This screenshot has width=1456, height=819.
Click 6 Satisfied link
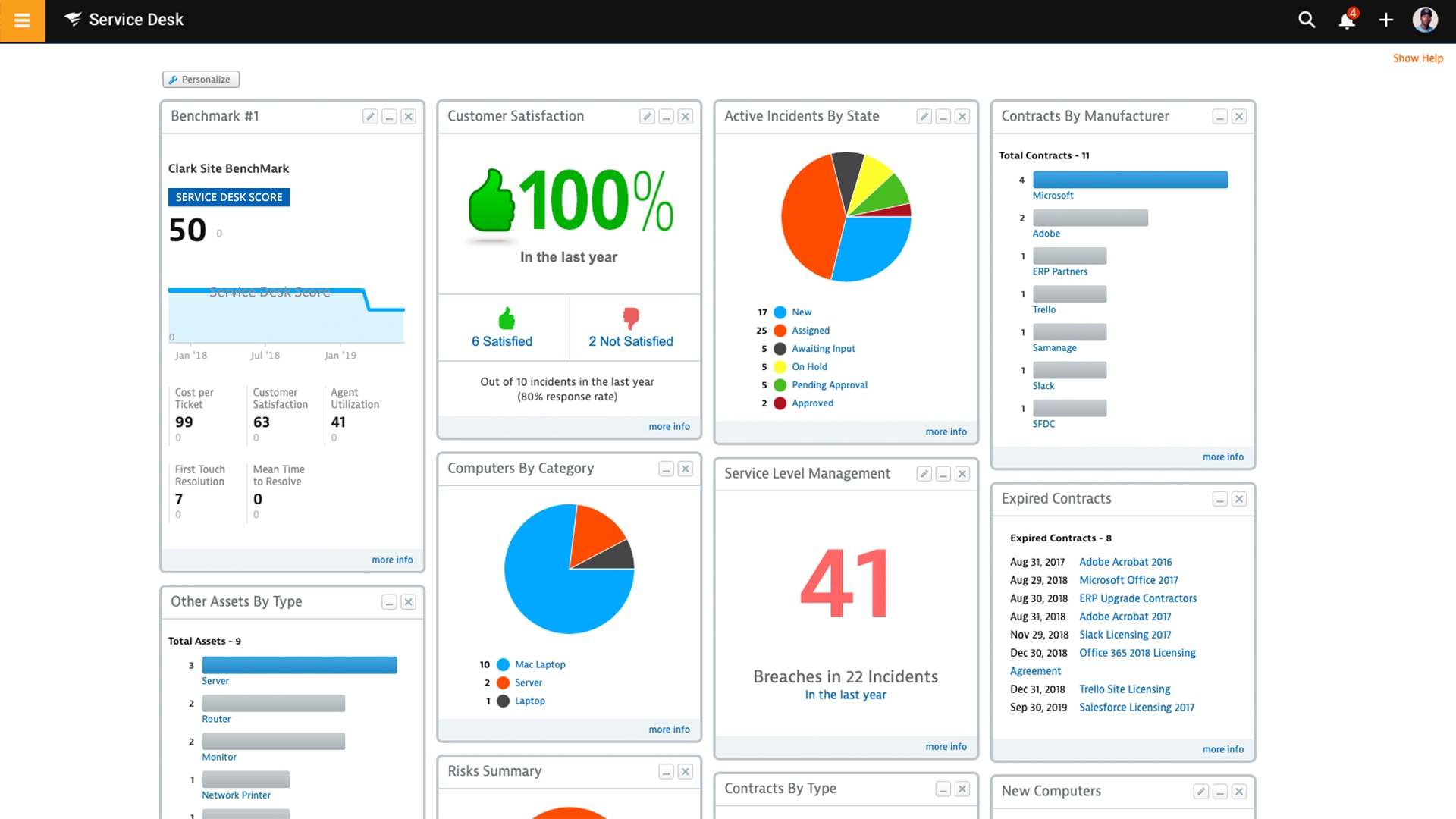tap(502, 341)
